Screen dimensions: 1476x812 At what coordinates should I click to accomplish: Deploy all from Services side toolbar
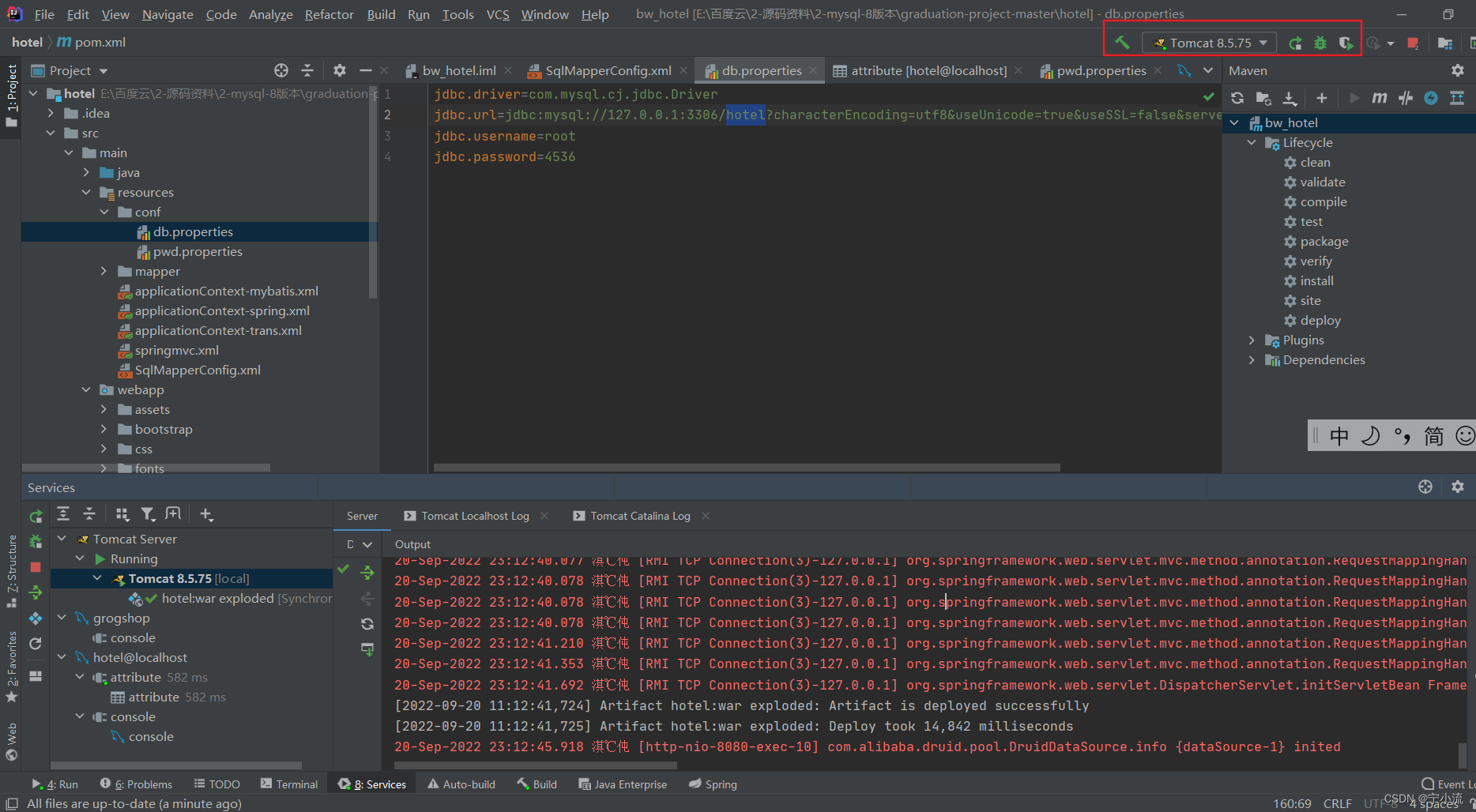pyautogui.click(x=36, y=592)
